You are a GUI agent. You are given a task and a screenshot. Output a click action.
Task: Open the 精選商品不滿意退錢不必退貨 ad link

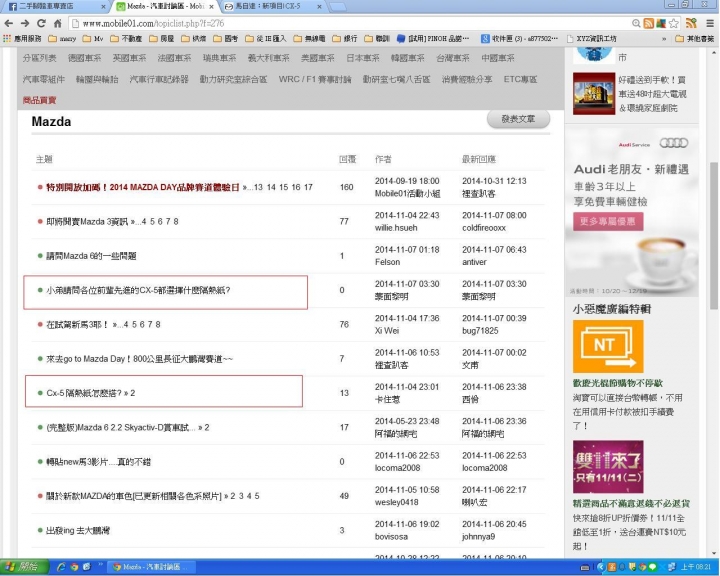[x=631, y=503]
